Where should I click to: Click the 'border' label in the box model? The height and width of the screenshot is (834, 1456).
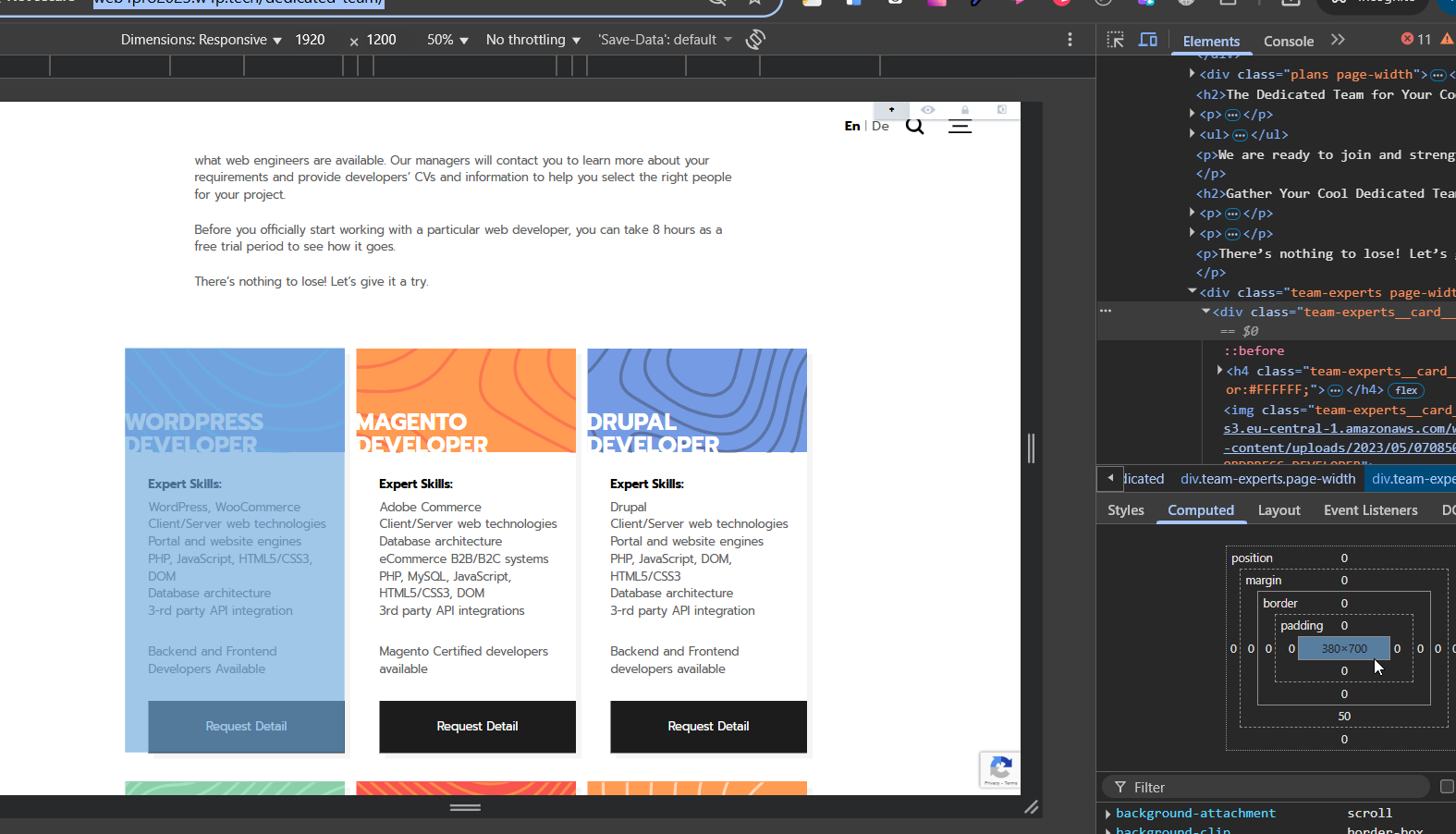pyautogui.click(x=1280, y=604)
